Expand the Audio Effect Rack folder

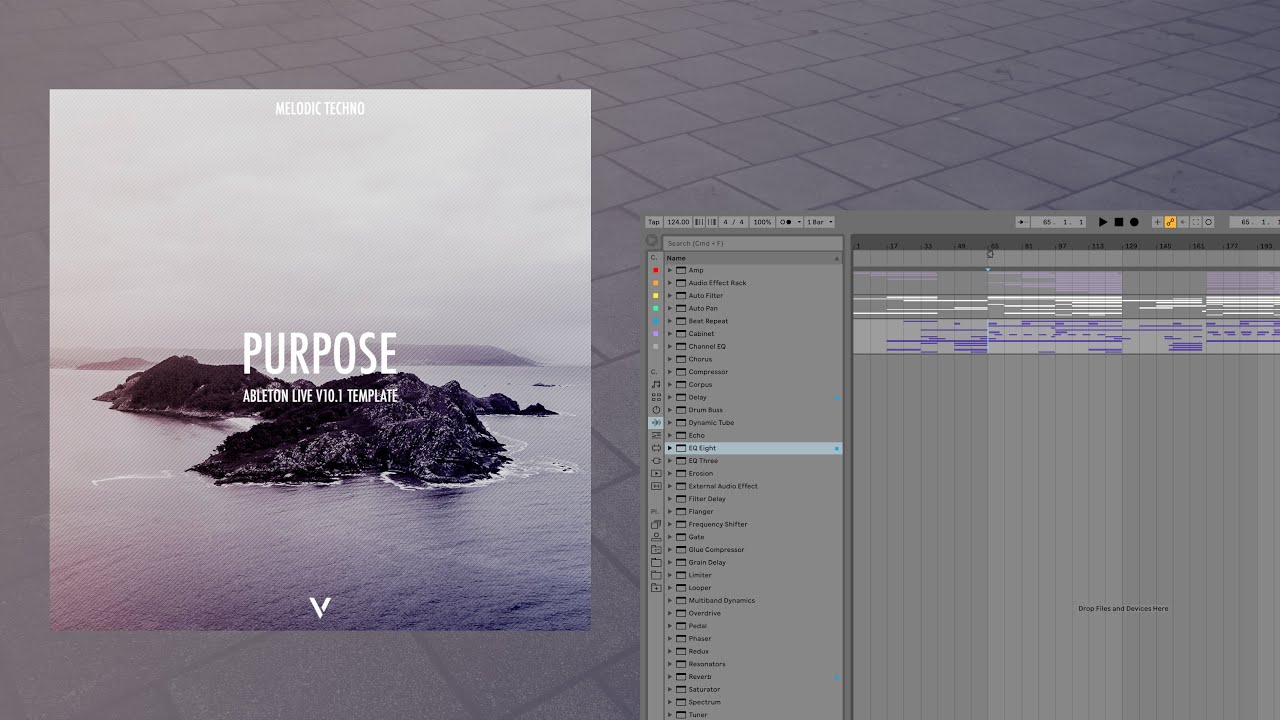pyautogui.click(x=670, y=283)
